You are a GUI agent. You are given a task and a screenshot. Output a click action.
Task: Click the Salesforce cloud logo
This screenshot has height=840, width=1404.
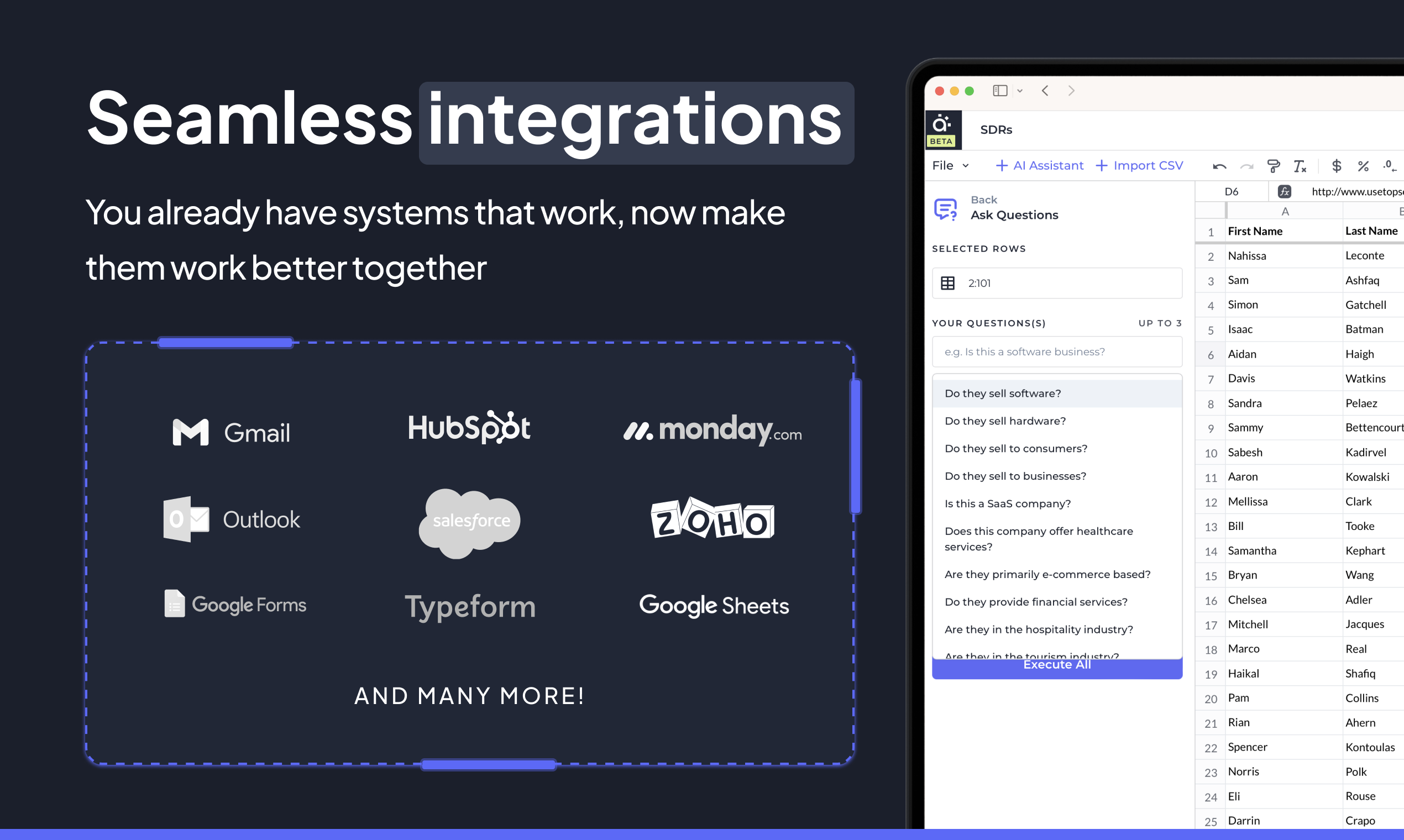469,523
